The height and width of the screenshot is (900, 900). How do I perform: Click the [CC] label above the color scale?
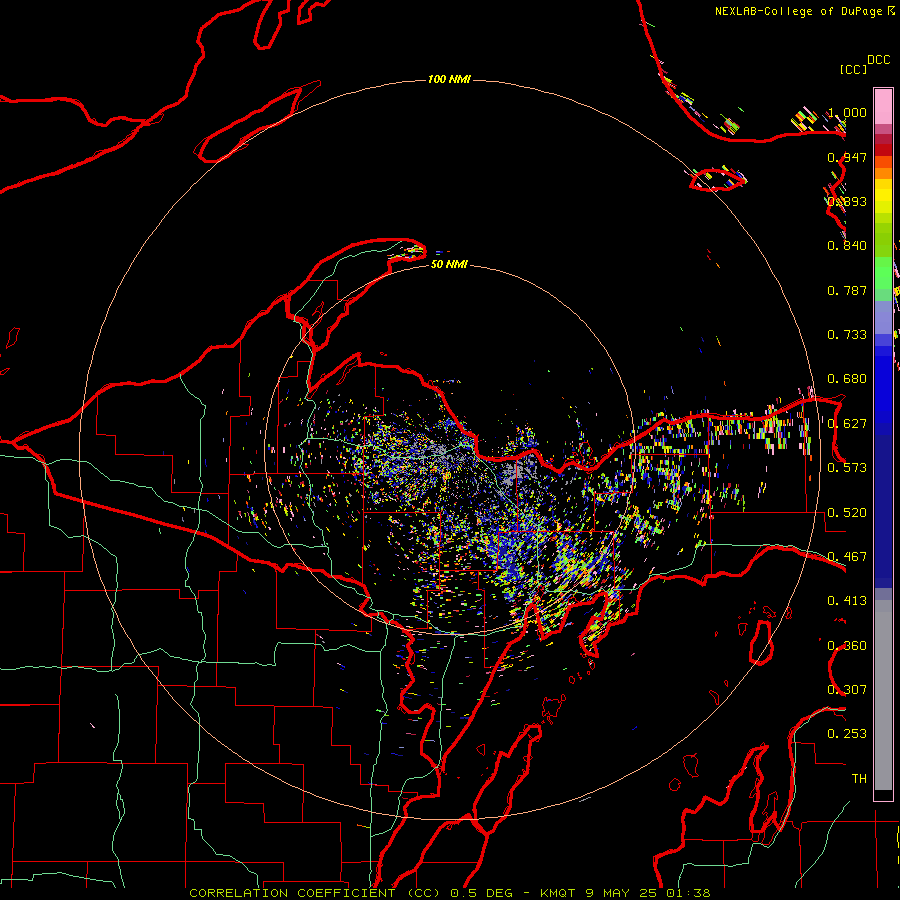(853, 69)
